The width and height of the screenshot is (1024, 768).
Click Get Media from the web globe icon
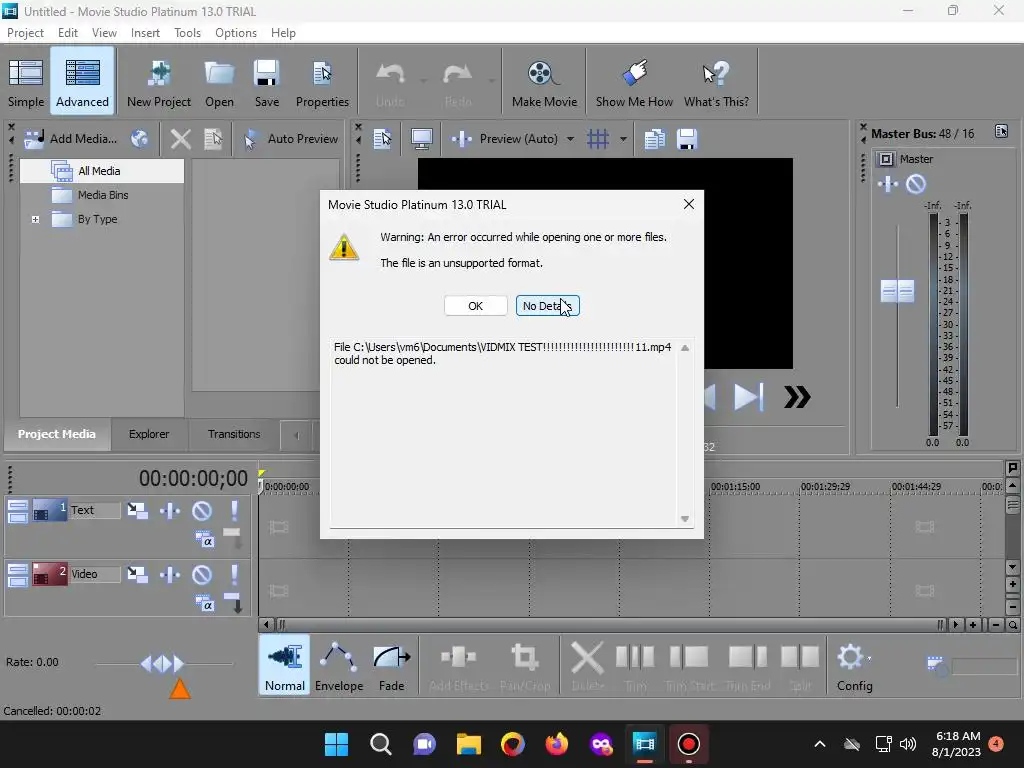(x=139, y=138)
